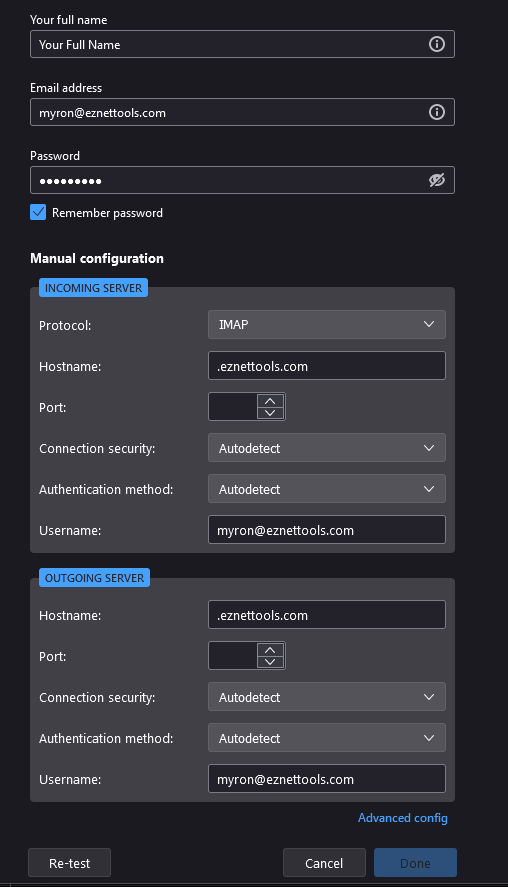Viewport: 508px width, 887px height.
Task: Open incoming Authentication method dropdown
Action: (327, 489)
